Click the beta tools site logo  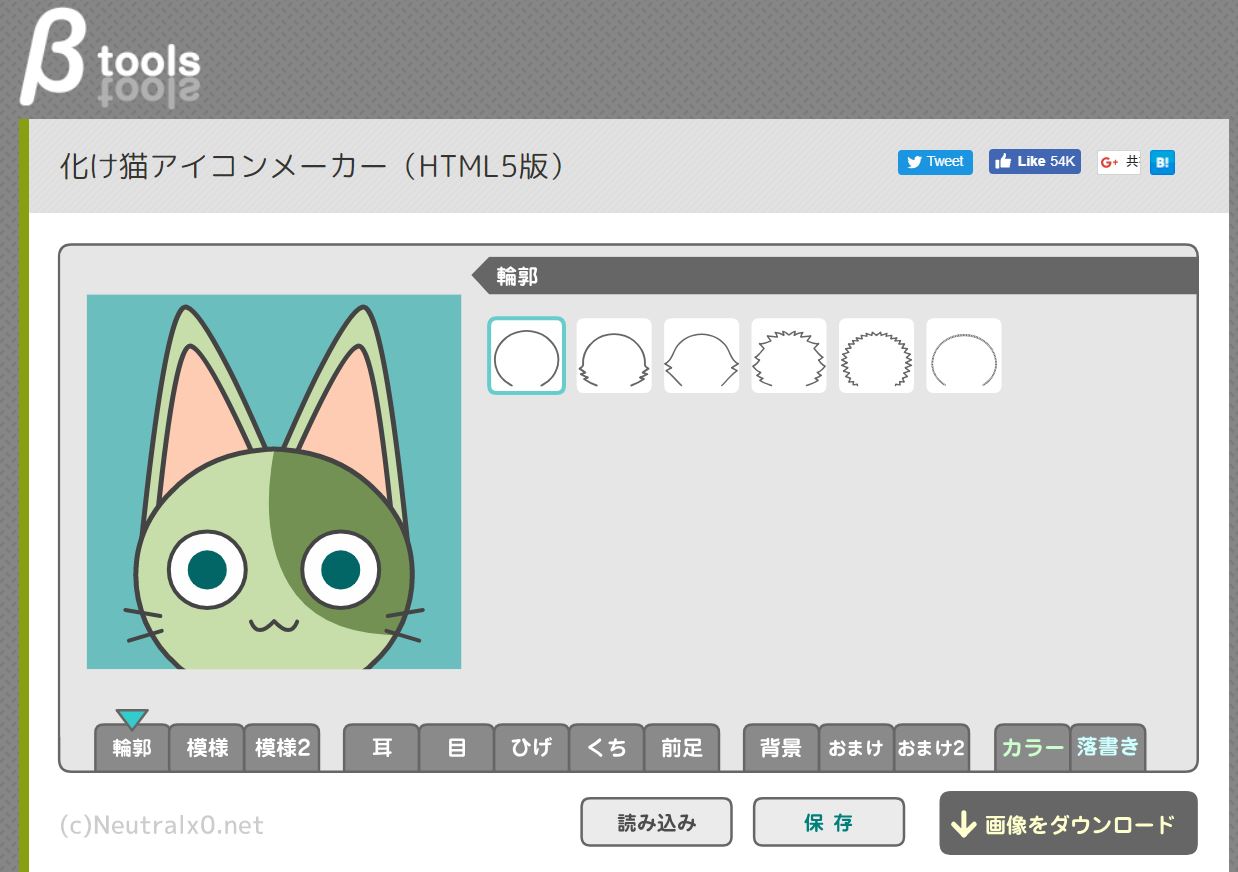click(110, 62)
